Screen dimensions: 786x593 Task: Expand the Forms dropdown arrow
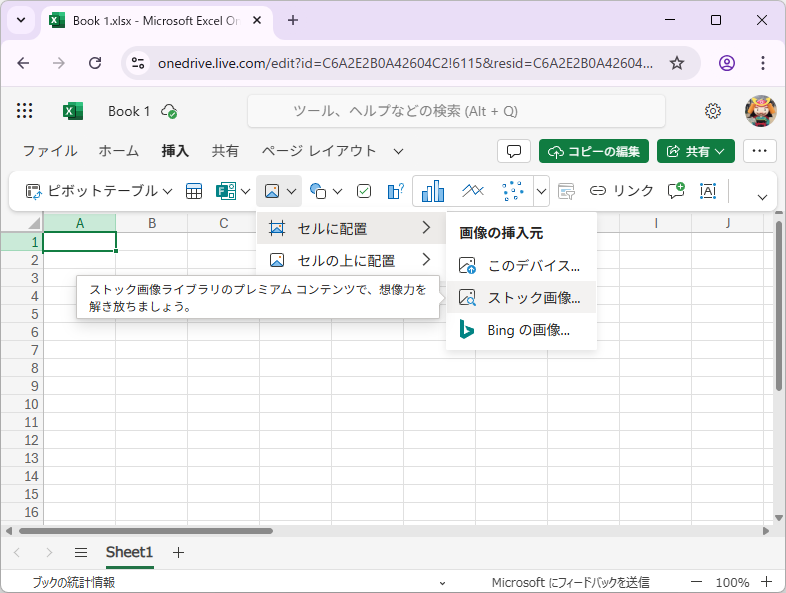click(245, 191)
